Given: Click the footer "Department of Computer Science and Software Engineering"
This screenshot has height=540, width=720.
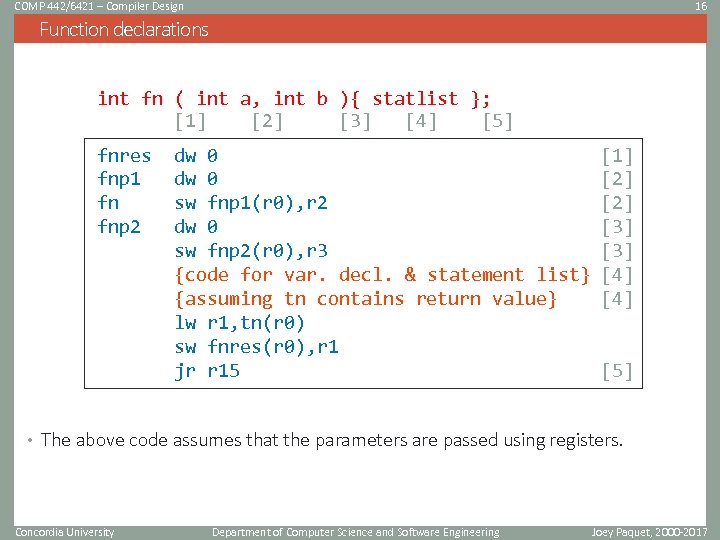Looking at the screenshot, I should (356, 532).
